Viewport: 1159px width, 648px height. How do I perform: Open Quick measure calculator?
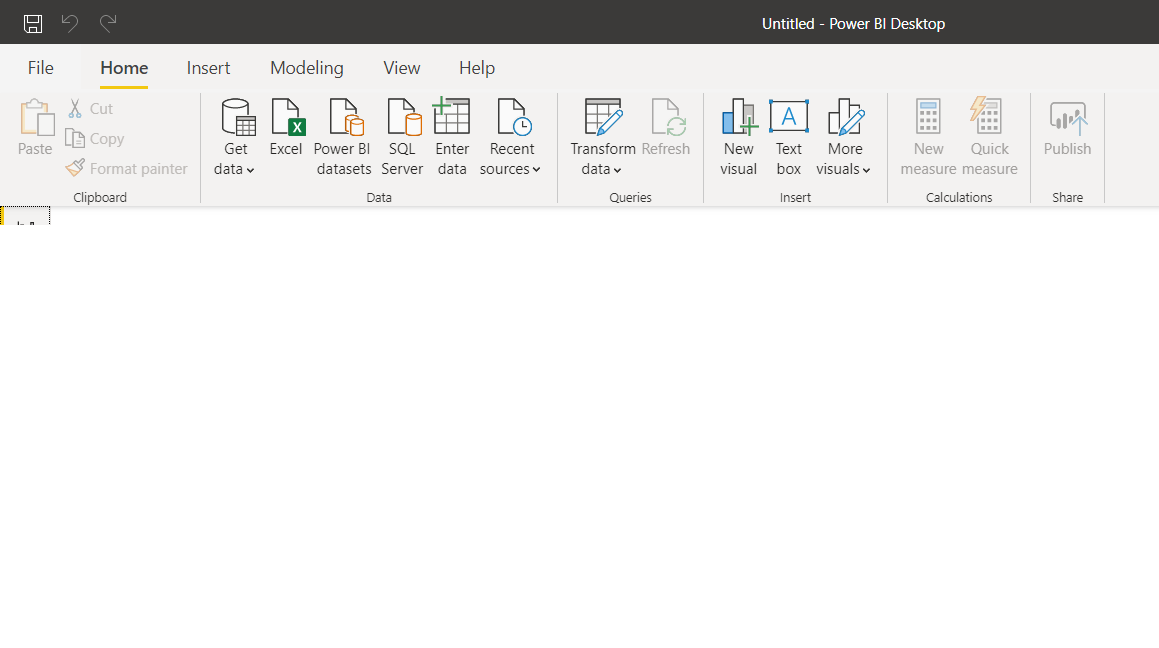[990, 137]
